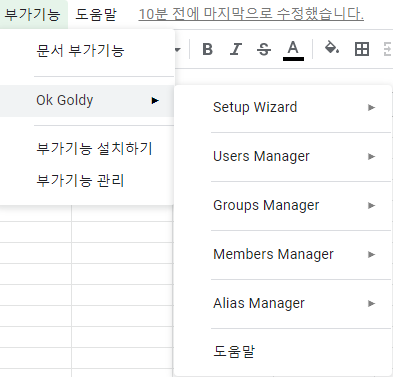Click the merge cells icon
The width and height of the screenshot is (393, 377).
click(387, 49)
